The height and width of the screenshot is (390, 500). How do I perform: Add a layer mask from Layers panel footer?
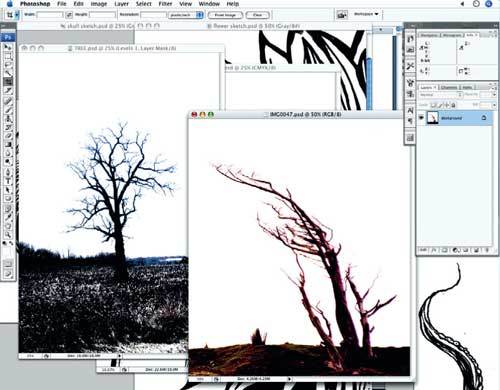pos(445,250)
